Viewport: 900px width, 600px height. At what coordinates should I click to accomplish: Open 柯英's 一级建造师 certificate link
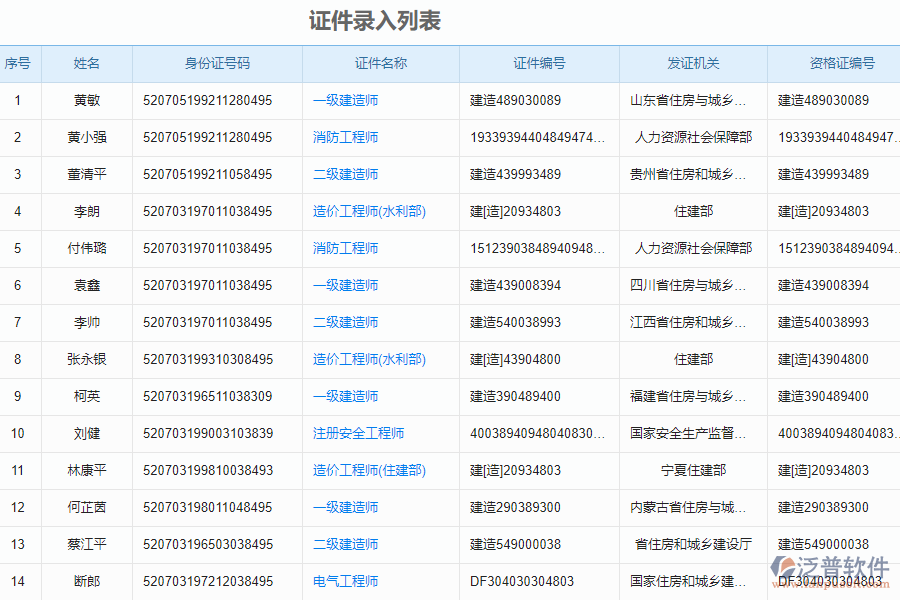[x=345, y=396]
